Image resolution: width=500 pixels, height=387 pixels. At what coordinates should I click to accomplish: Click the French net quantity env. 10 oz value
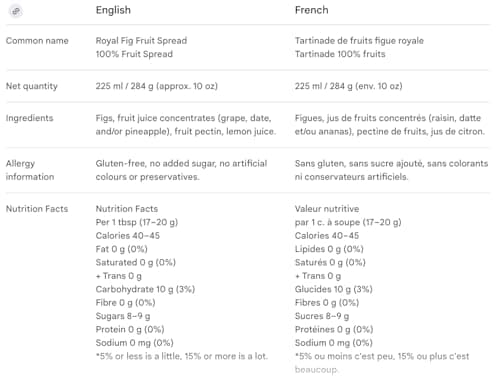tap(348, 86)
